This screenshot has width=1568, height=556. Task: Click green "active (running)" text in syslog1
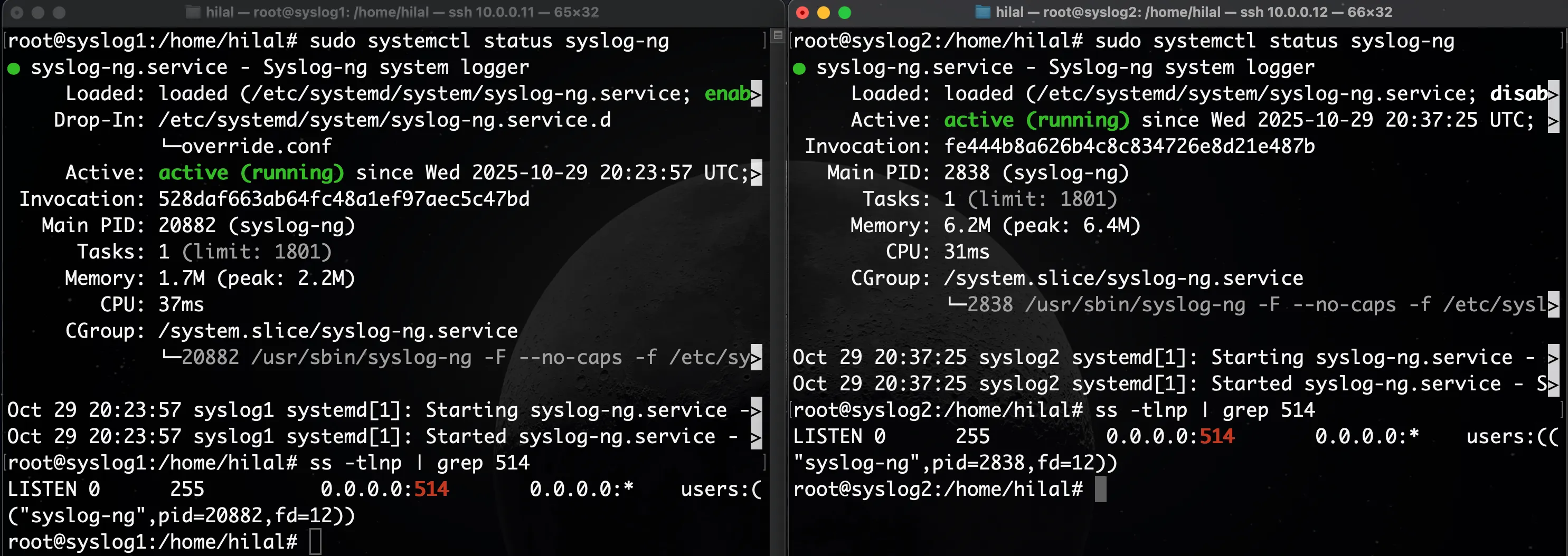coord(251,173)
